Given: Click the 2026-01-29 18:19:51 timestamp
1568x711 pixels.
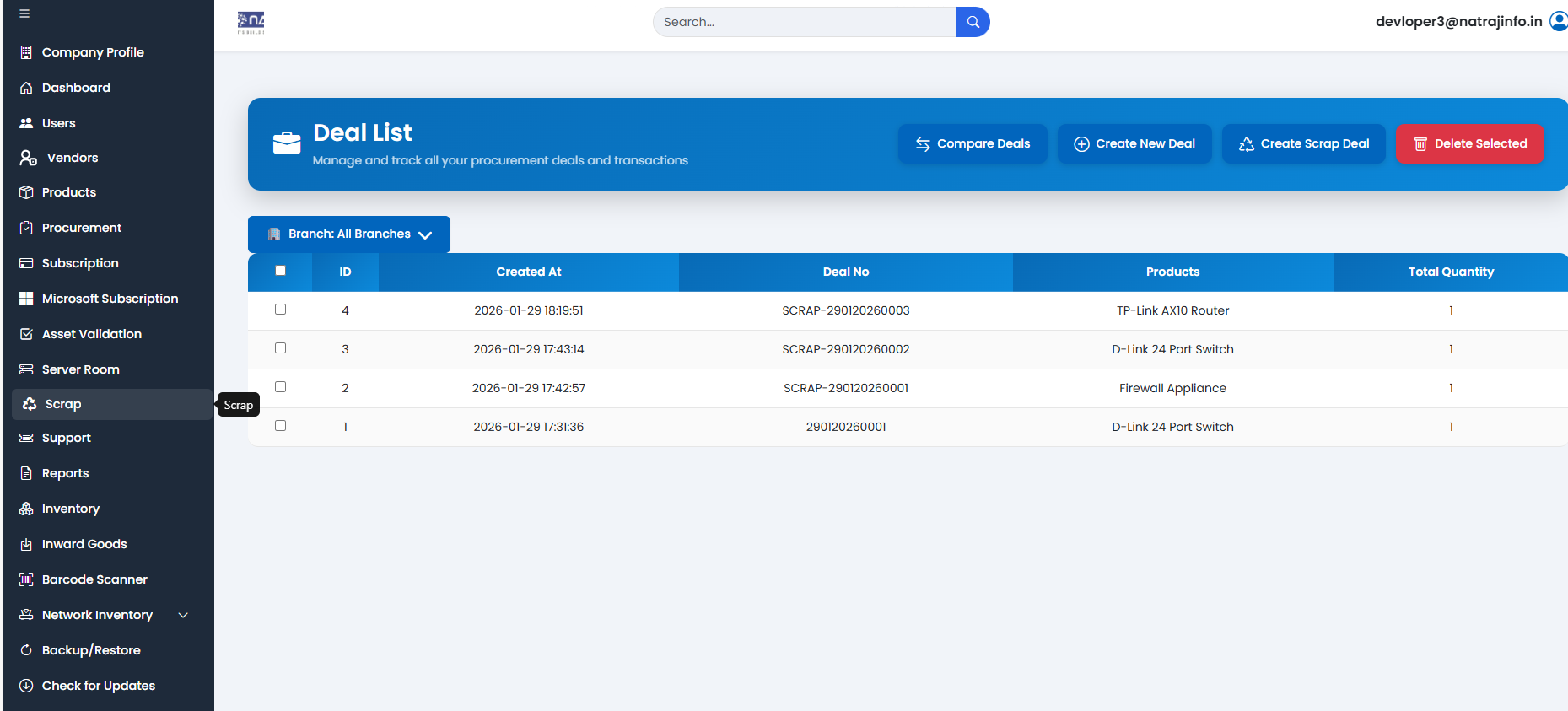Looking at the screenshot, I should pos(529,310).
